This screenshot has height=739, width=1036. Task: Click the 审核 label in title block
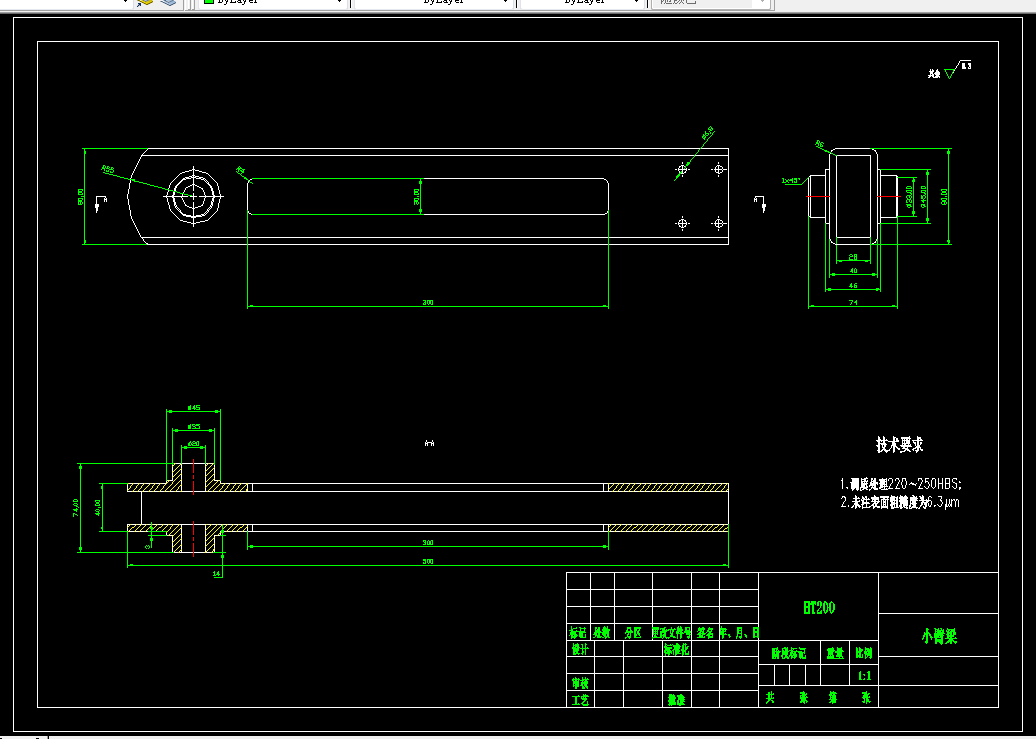tap(580, 683)
